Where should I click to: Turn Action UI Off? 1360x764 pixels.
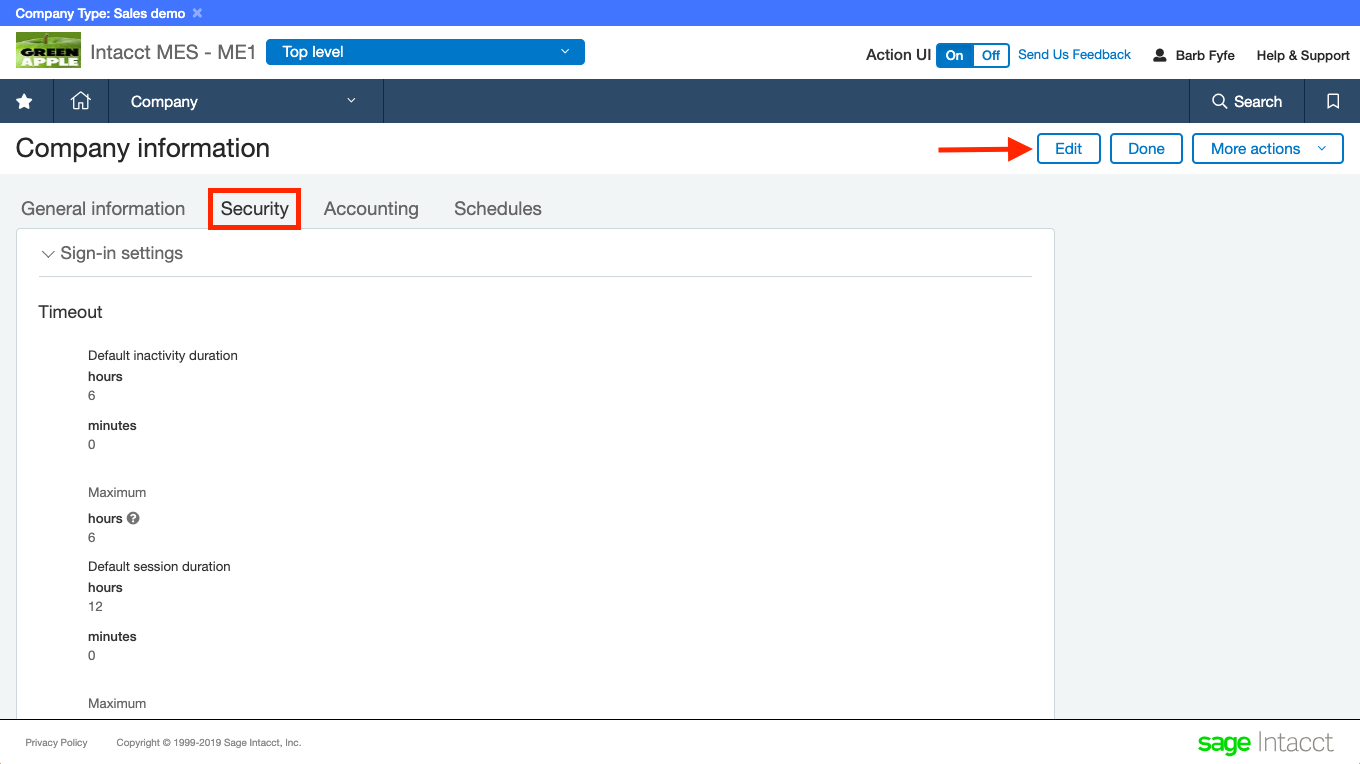(991, 55)
